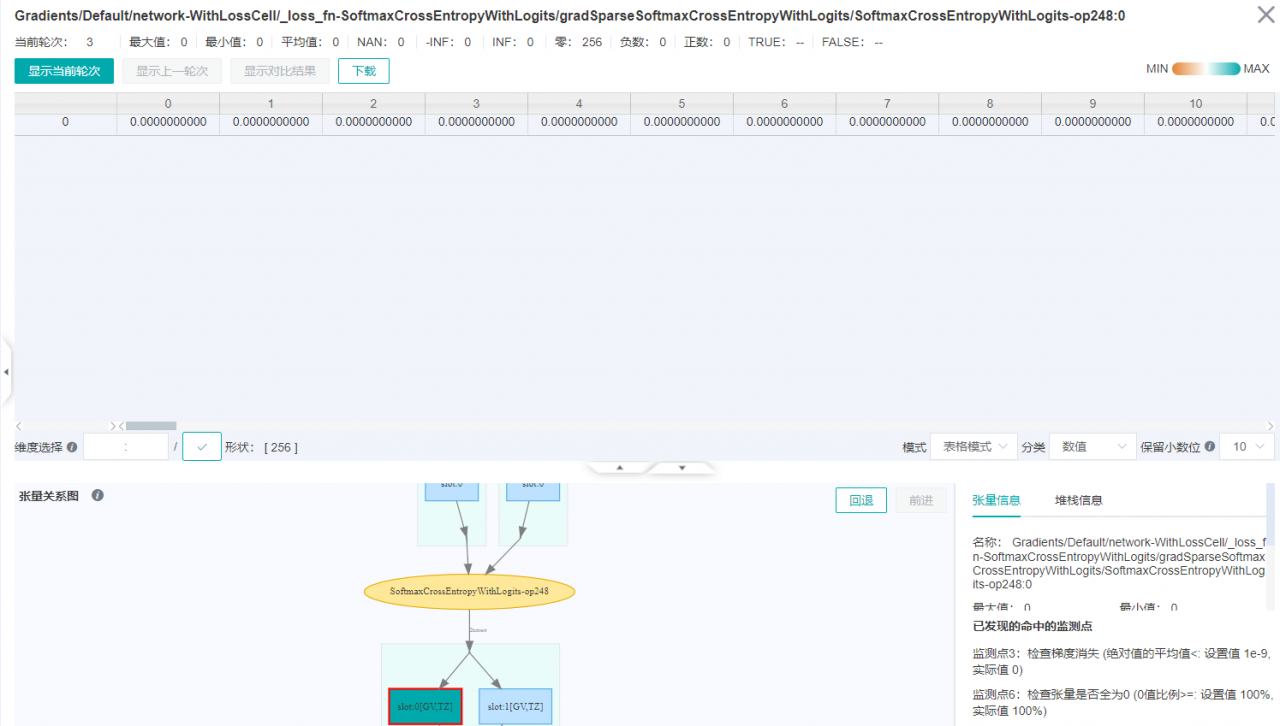Click the value cell under column 9
Viewport: 1280px width, 726px height.
coord(1093,122)
